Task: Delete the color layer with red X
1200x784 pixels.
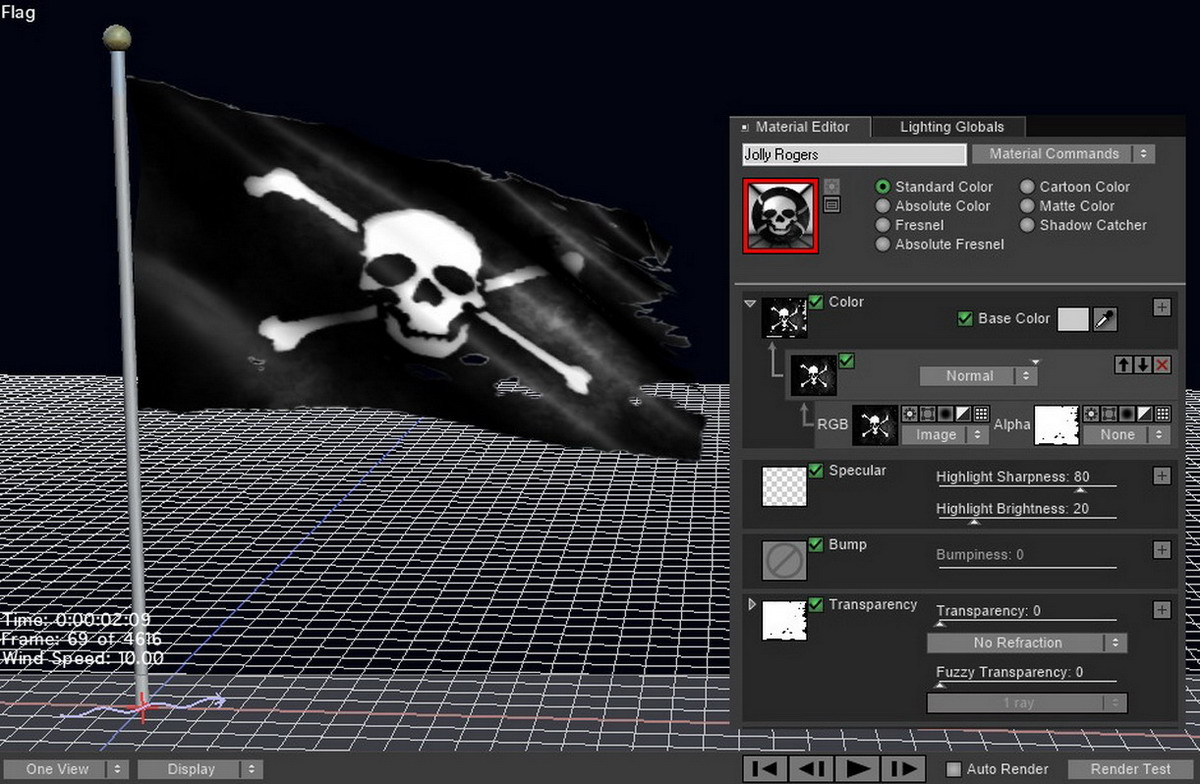Action: coord(1162,366)
